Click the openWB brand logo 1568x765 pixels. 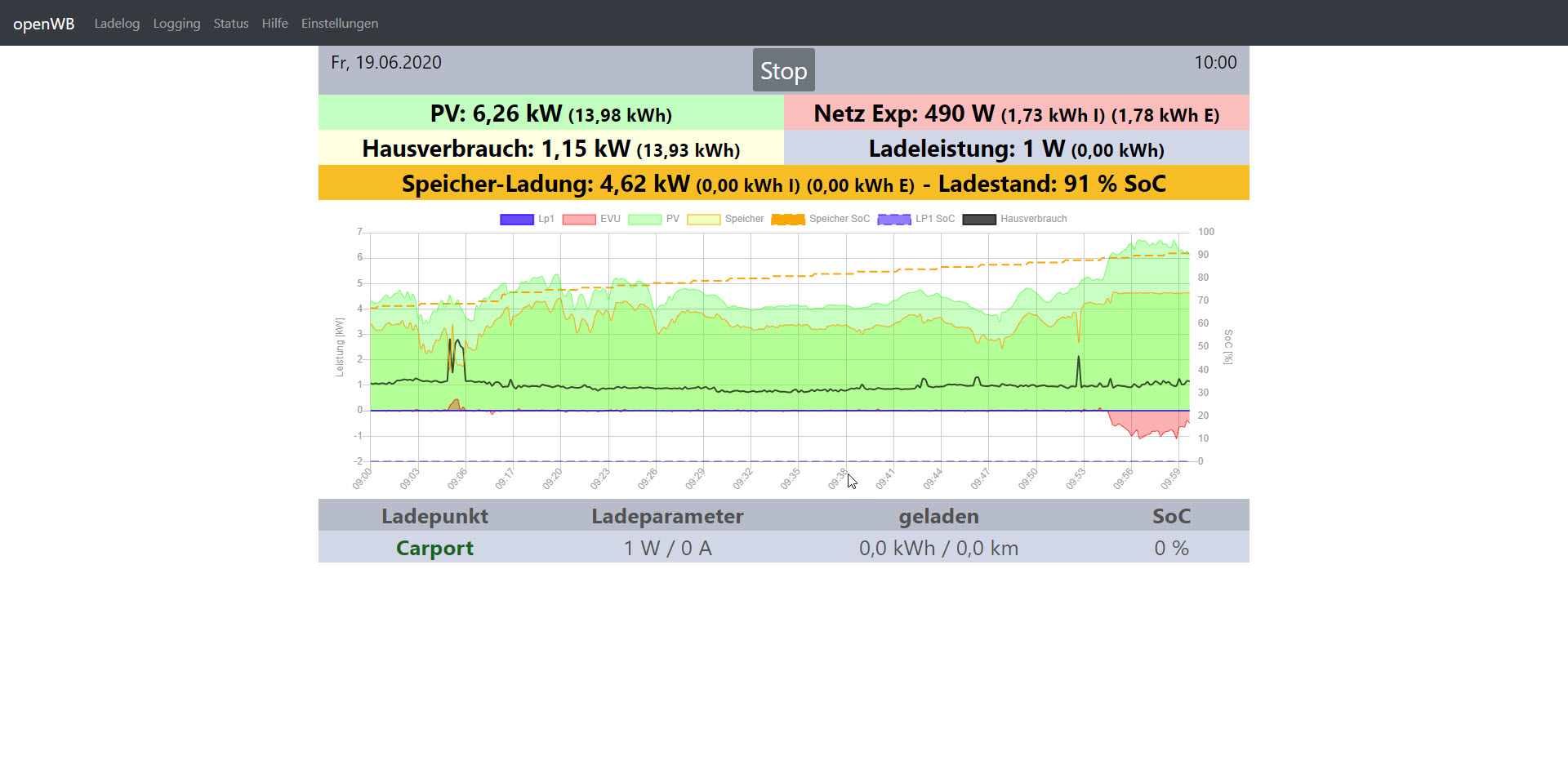click(43, 24)
